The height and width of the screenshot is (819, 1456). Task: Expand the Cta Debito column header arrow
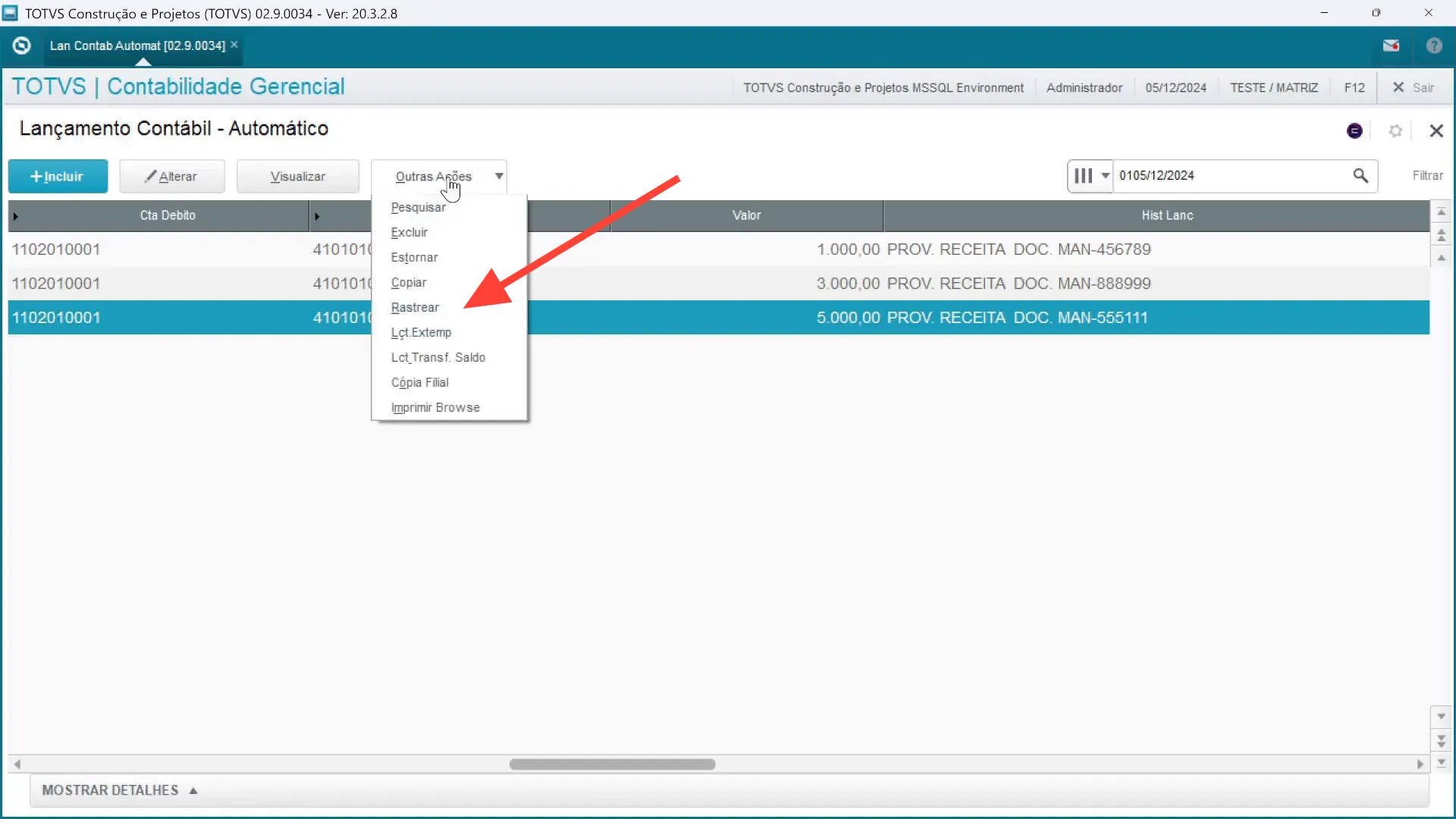(x=14, y=215)
